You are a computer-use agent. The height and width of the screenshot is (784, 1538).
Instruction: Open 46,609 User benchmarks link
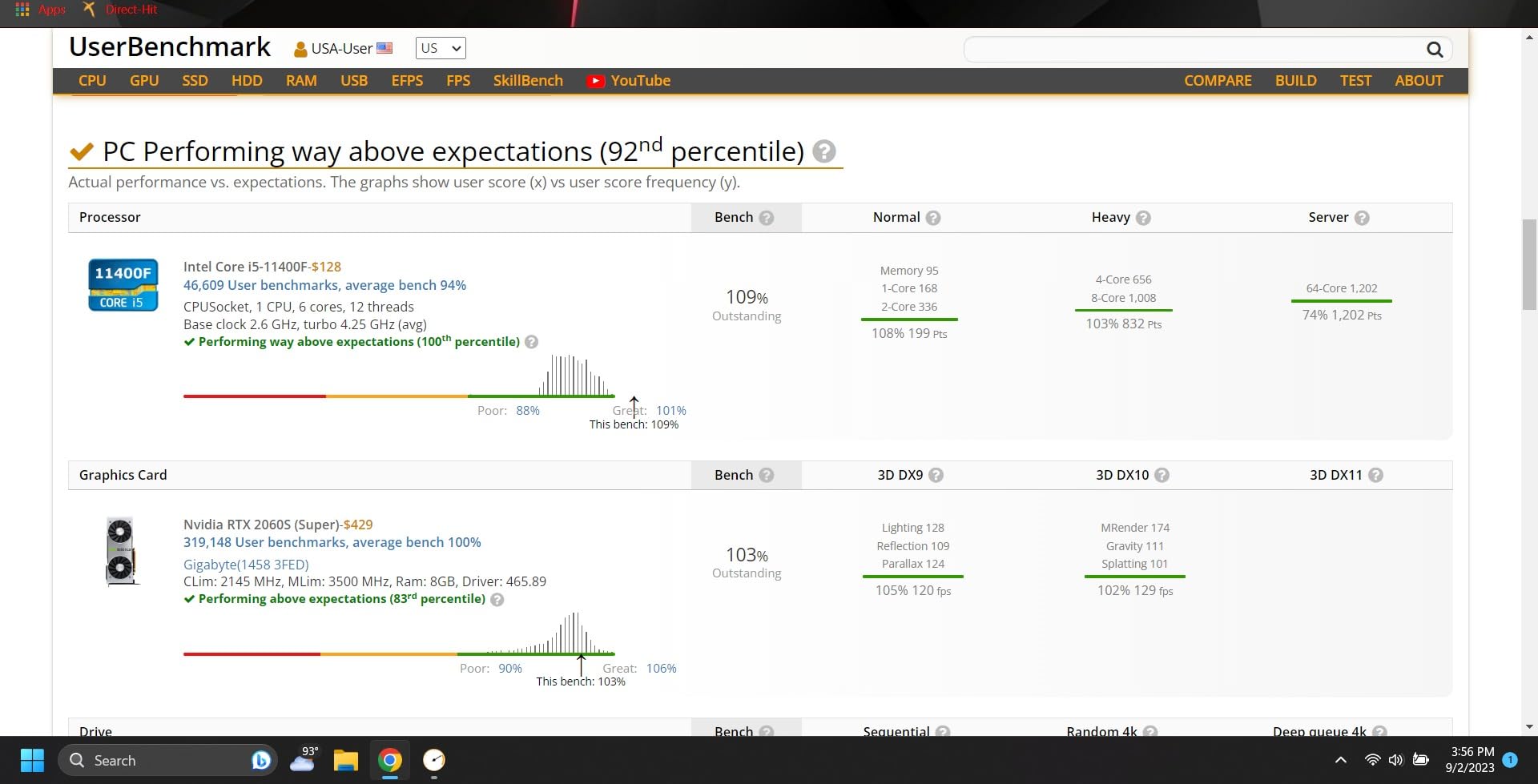[x=324, y=285]
